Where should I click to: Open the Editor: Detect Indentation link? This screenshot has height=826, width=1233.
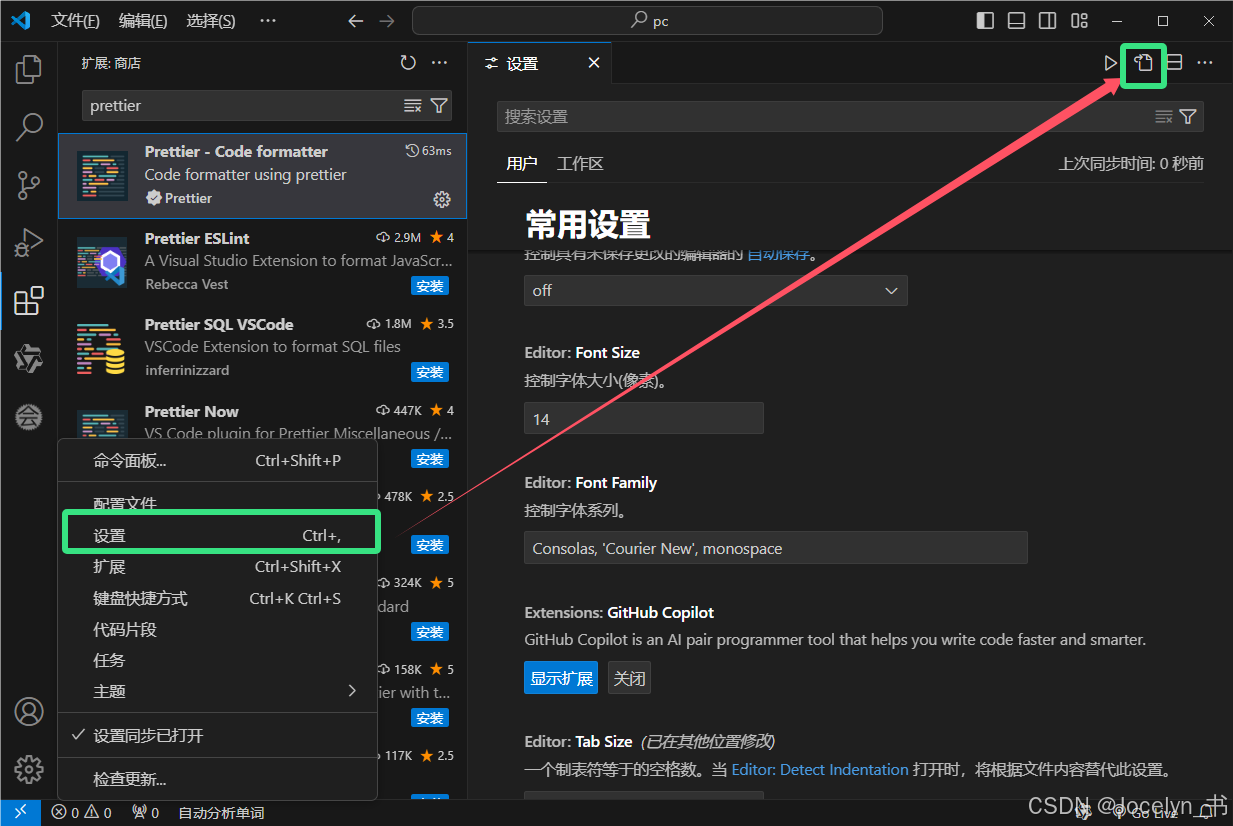coord(820,770)
